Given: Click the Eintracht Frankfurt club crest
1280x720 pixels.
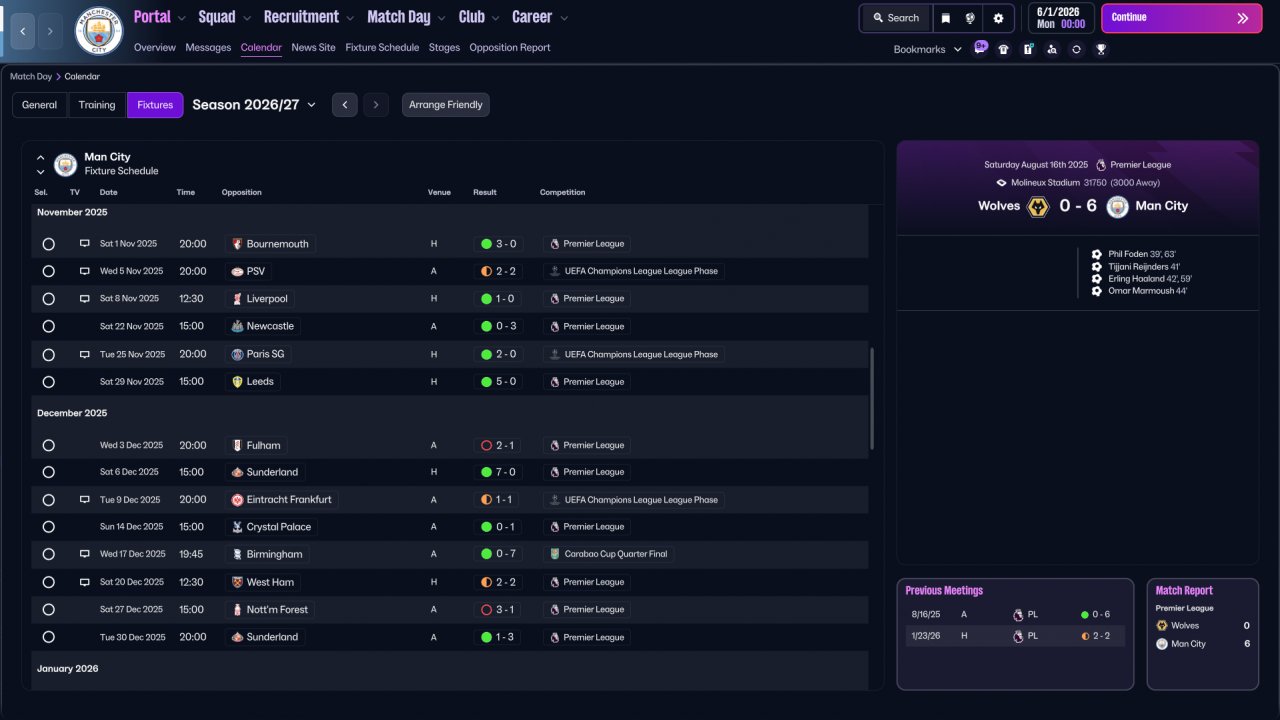Looking at the screenshot, I should [237, 500].
